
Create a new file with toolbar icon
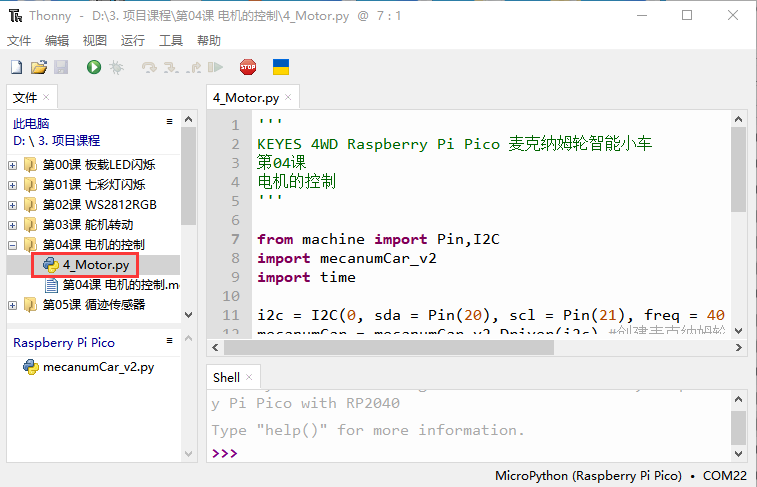[x=16, y=67]
